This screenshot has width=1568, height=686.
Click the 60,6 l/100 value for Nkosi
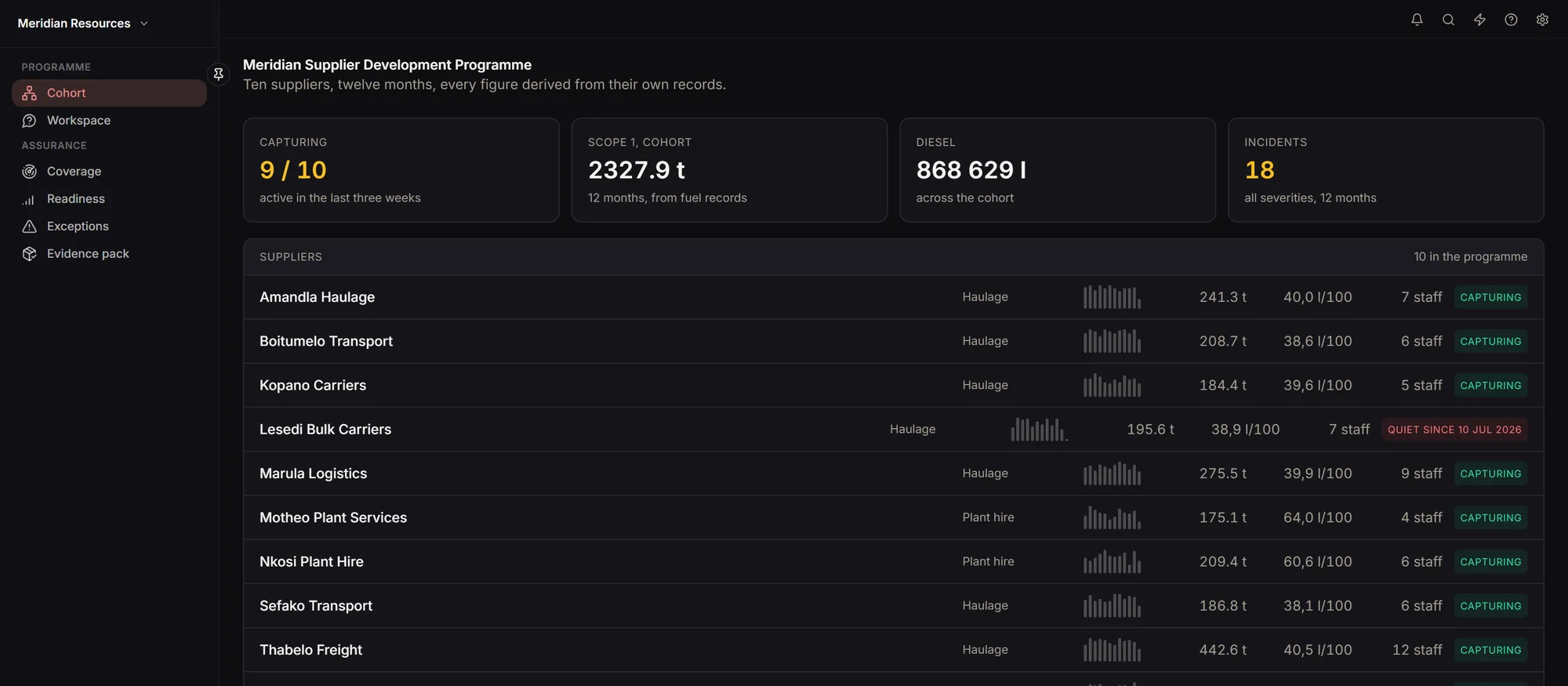[1317, 562]
